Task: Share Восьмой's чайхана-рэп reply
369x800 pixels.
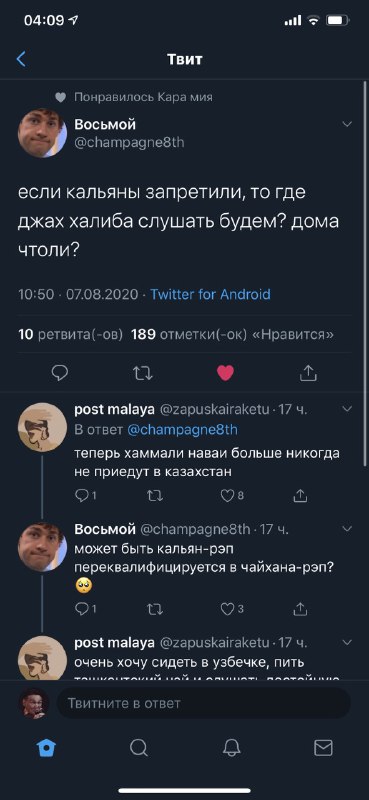Action: pyautogui.click(x=301, y=608)
